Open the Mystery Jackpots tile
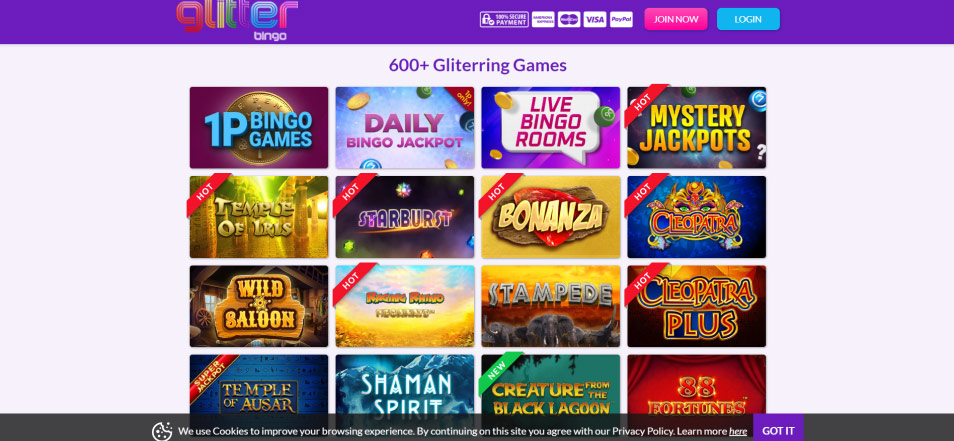 [697, 128]
